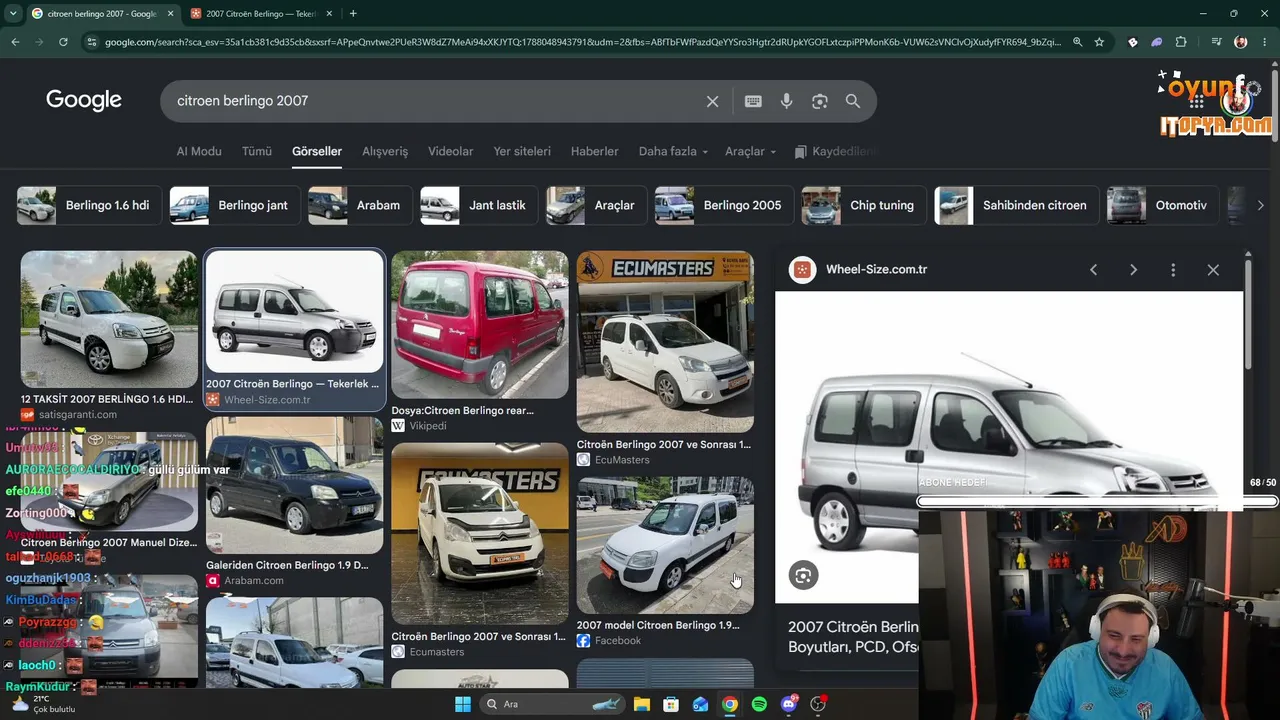The height and width of the screenshot is (720, 1280).
Task: Show more suggestion chips with the right arrow
Action: click(1260, 205)
